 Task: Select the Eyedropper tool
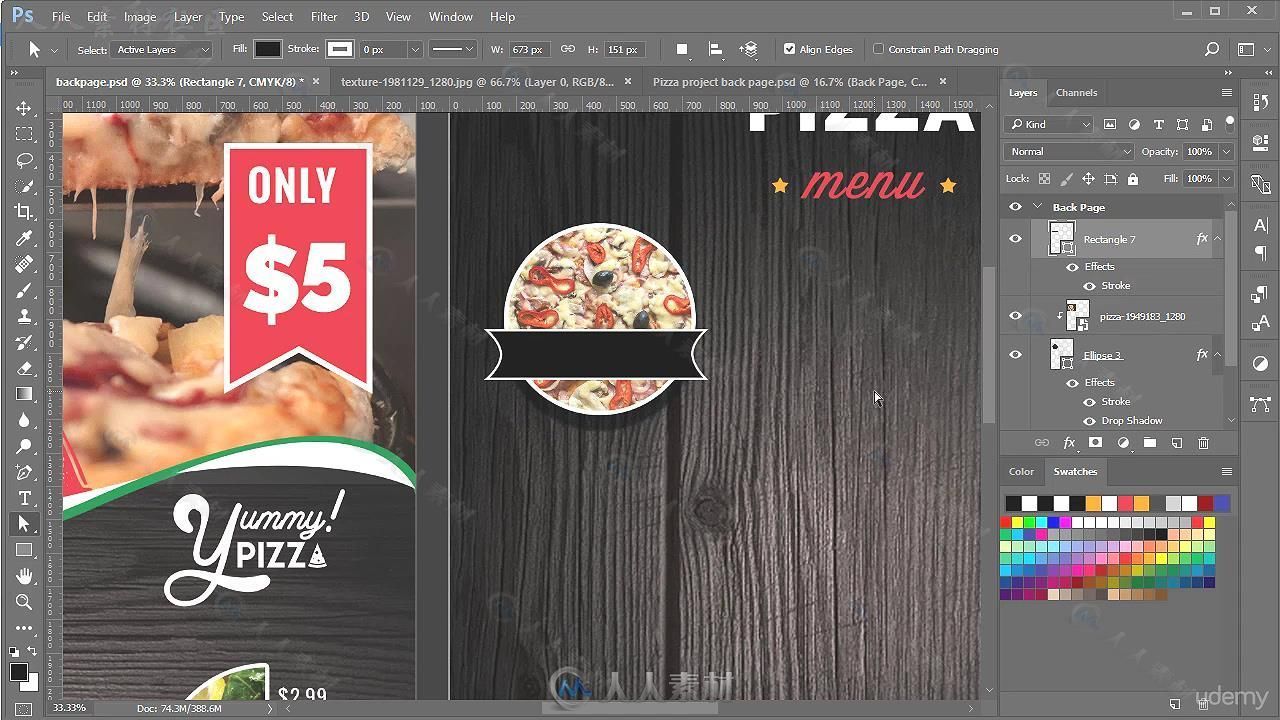point(24,238)
